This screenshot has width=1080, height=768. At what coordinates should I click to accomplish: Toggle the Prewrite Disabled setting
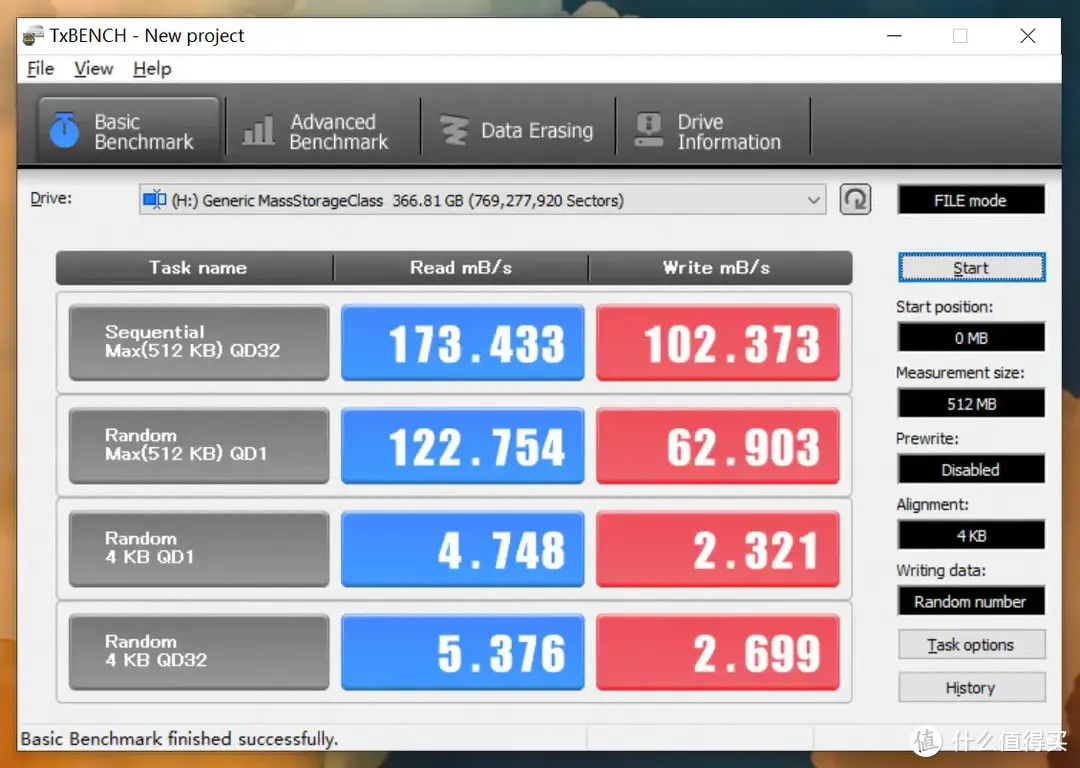pos(971,470)
